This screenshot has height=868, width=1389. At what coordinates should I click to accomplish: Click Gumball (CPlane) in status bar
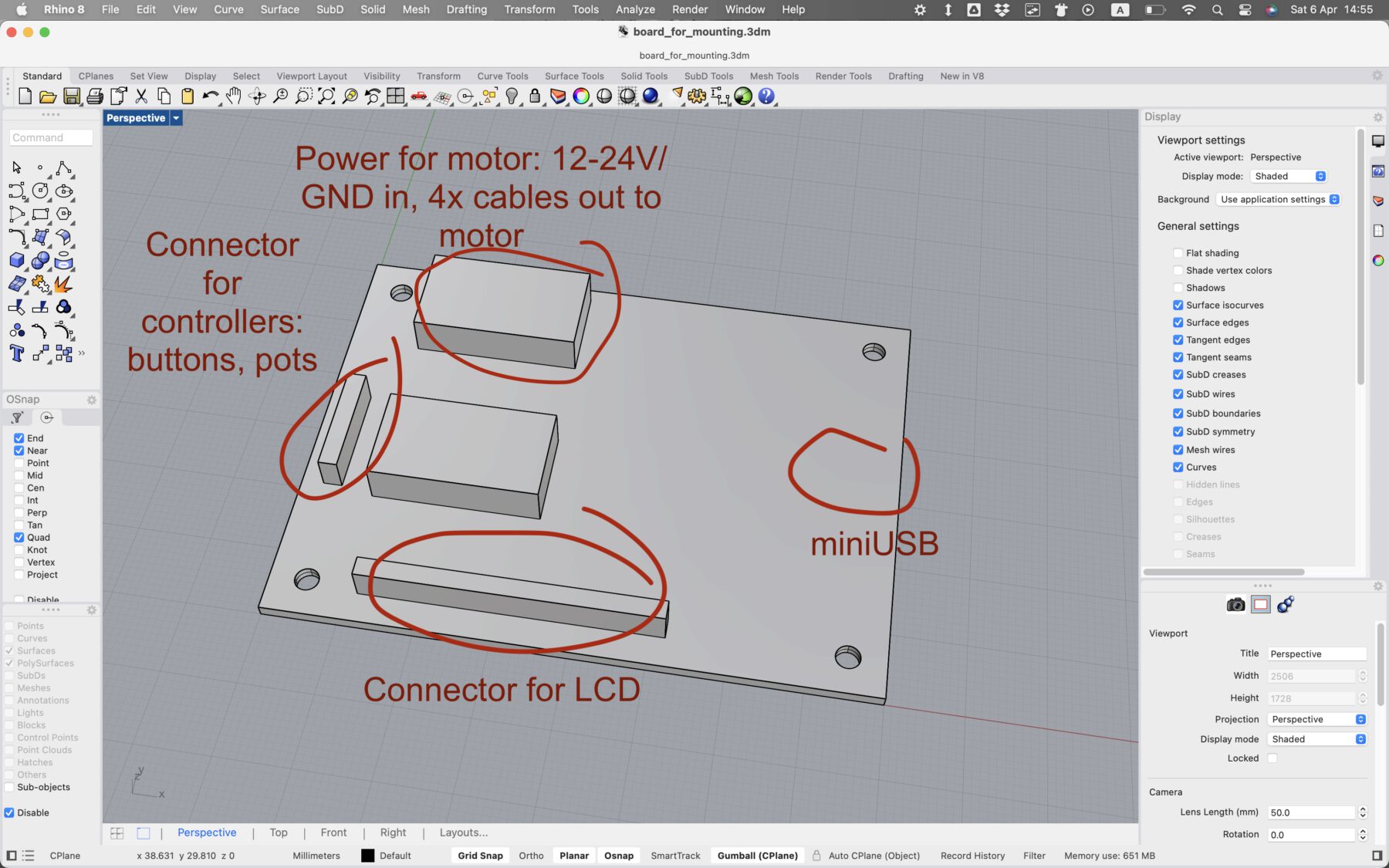click(758, 856)
